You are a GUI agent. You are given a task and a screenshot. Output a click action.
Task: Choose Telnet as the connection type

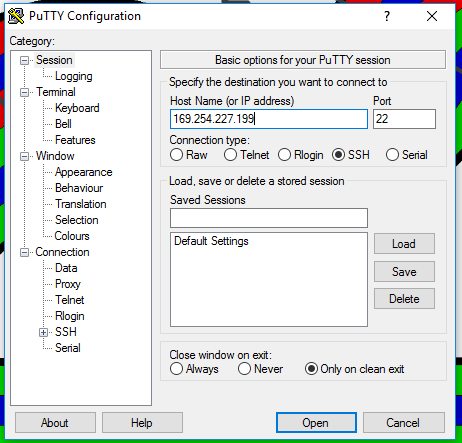(x=231, y=155)
